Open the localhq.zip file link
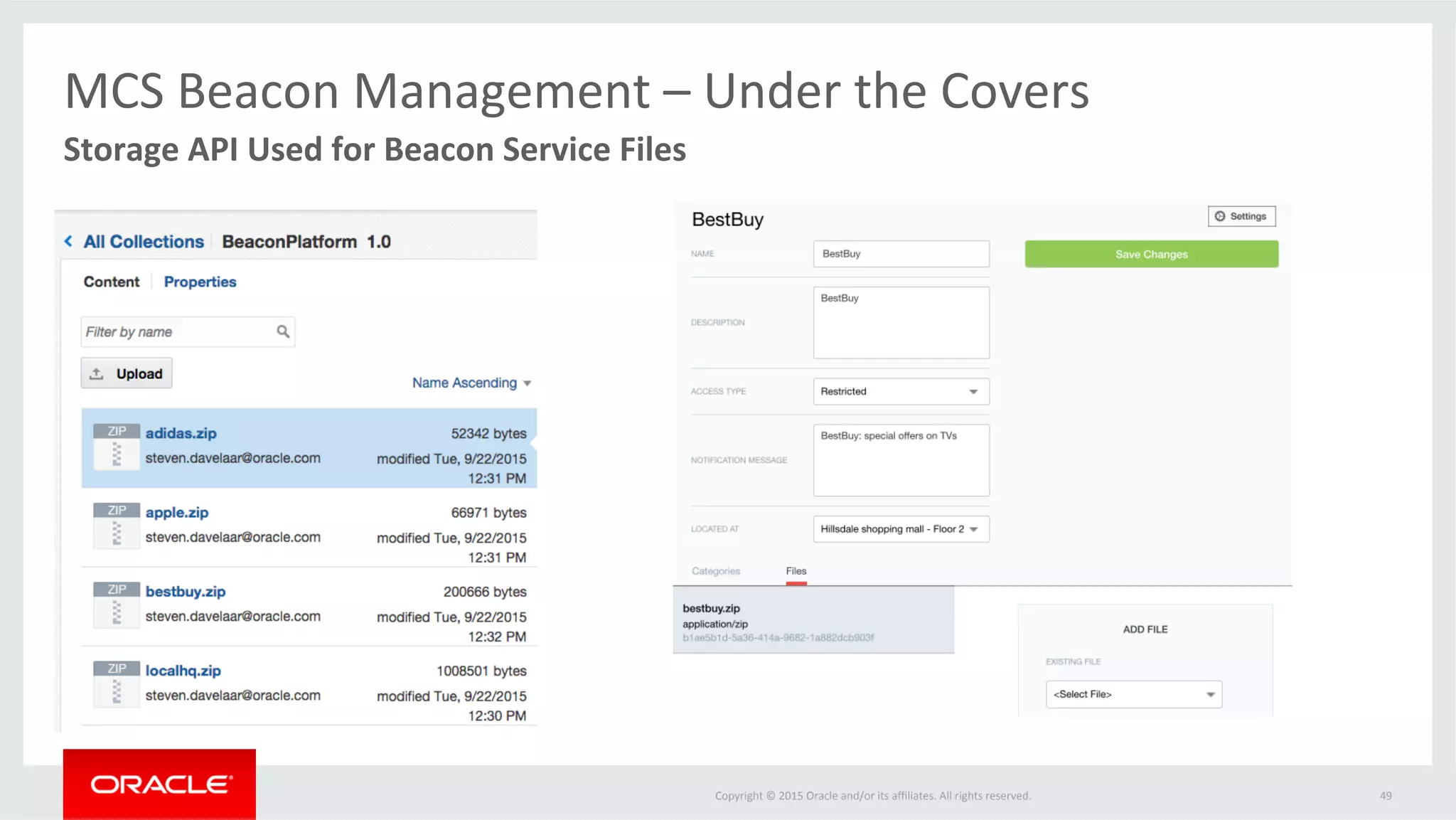Screen dimensions: 1456x820 tap(183, 671)
